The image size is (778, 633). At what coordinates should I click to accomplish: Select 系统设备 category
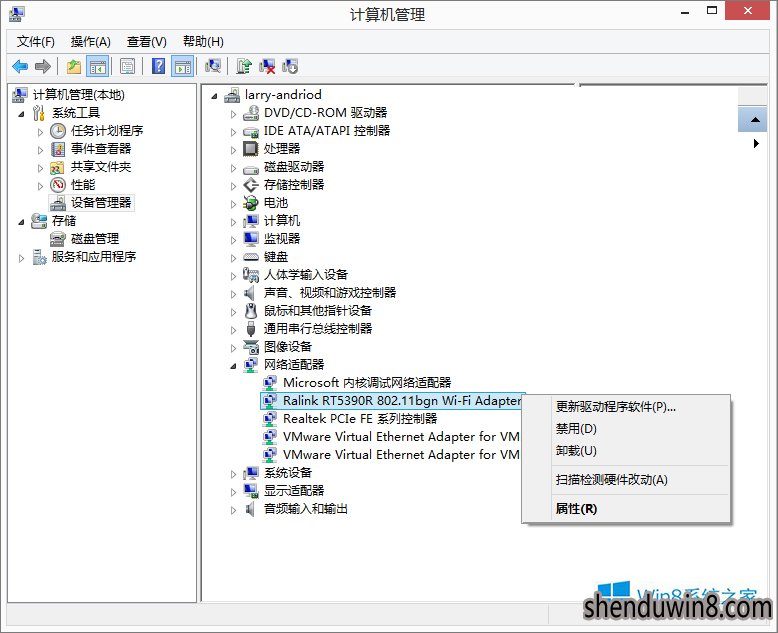coord(288,472)
